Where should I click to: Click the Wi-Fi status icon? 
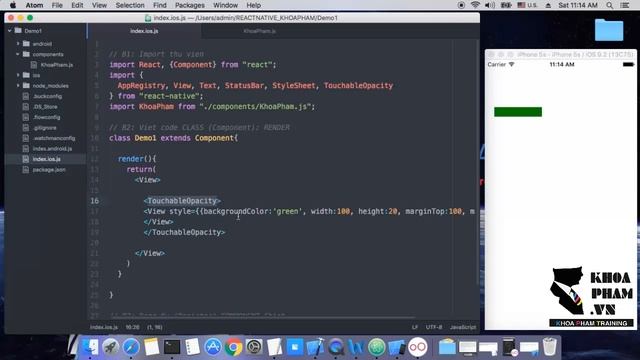pyautogui.click(x=475, y=5)
